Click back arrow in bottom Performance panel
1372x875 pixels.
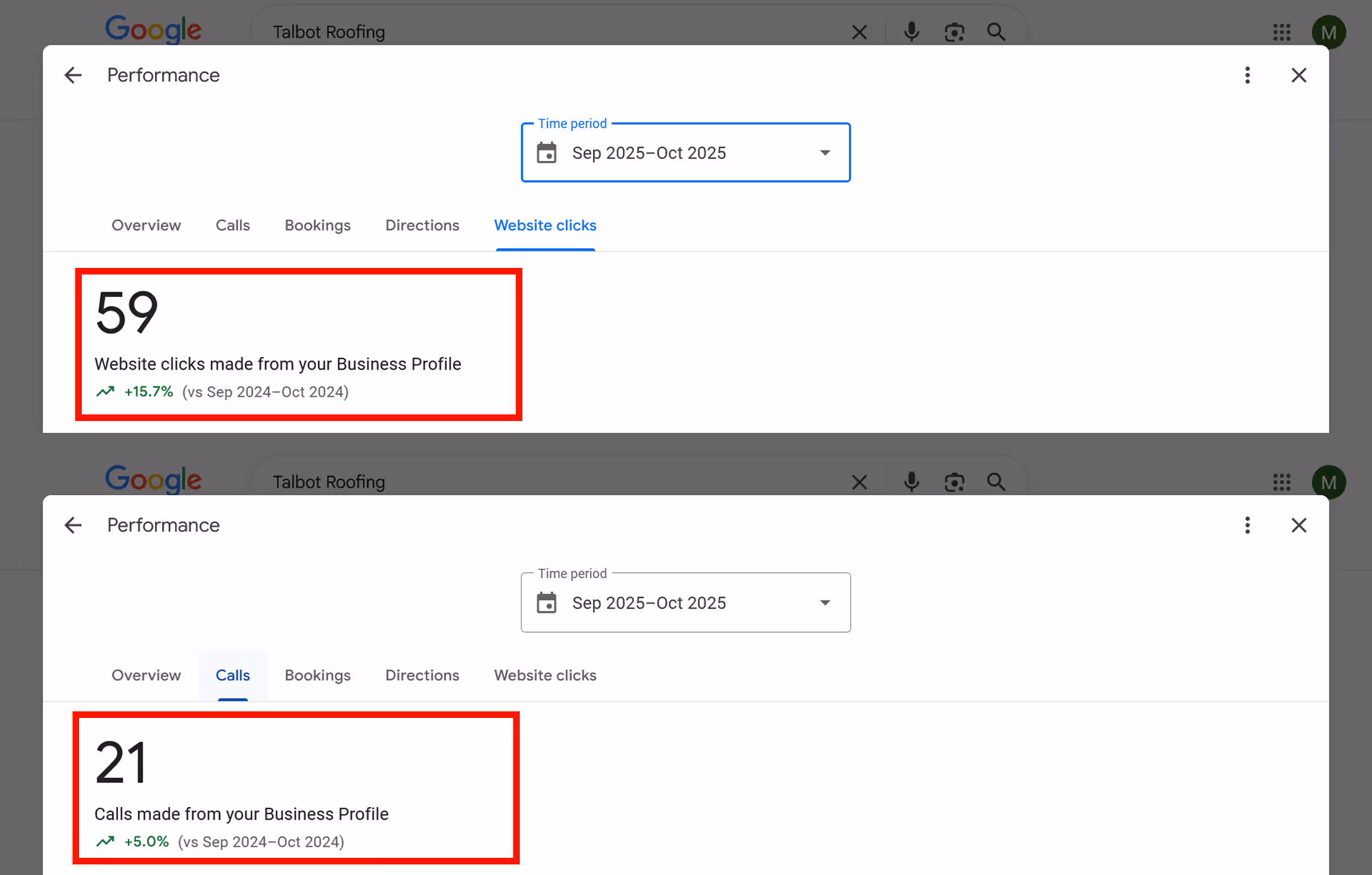tap(73, 525)
